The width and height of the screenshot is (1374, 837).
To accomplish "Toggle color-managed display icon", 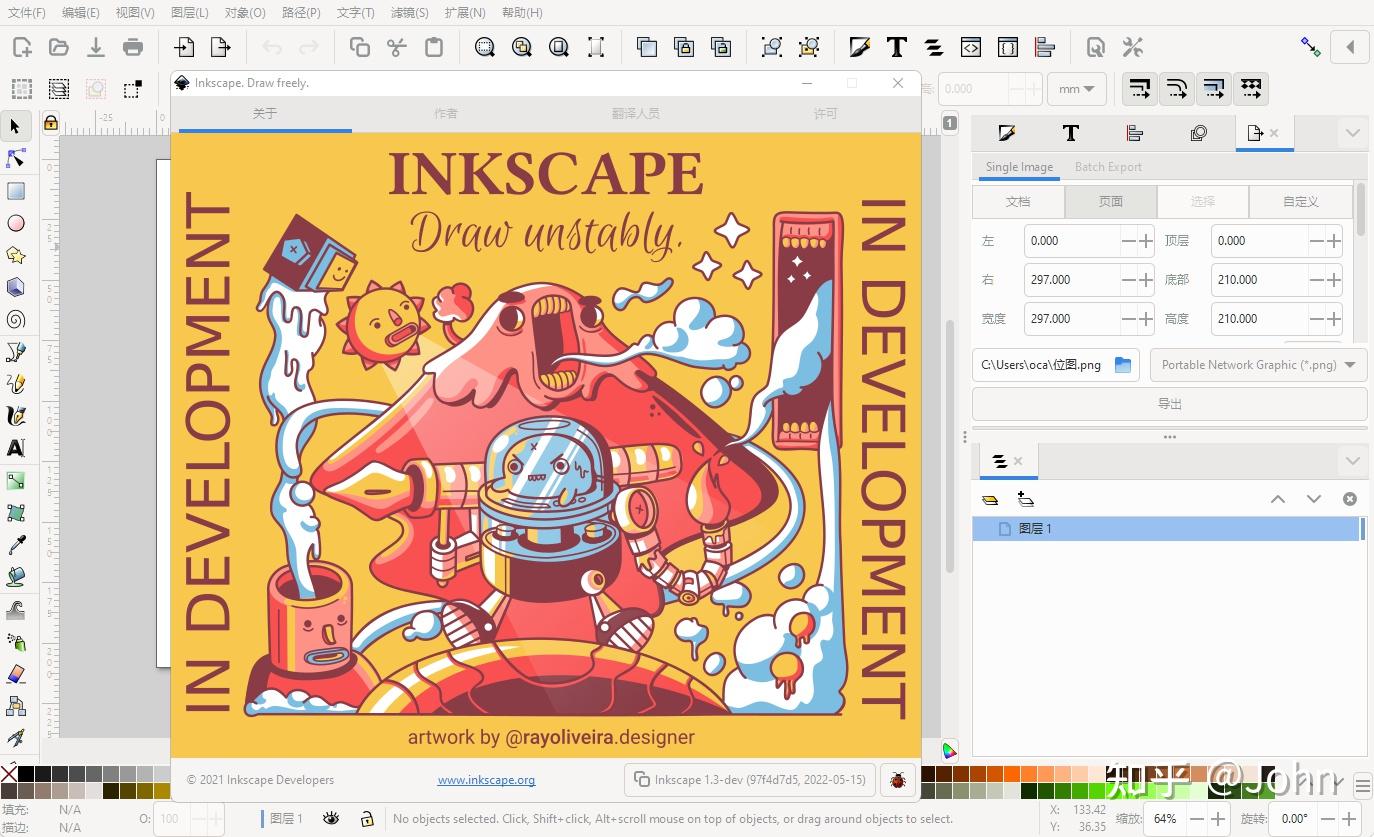I will (949, 750).
